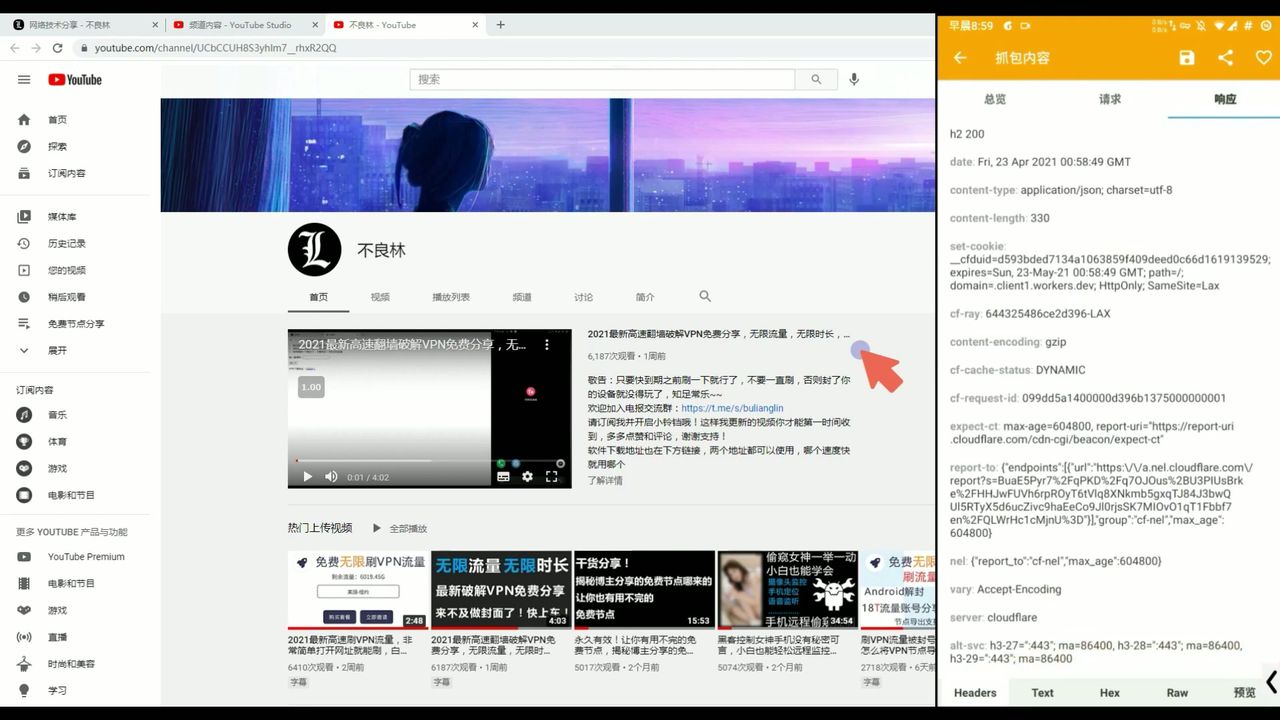The height and width of the screenshot is (720, 1280).
Task: Open the three-dot menu on the trailer video
Action: click(547, 344)
